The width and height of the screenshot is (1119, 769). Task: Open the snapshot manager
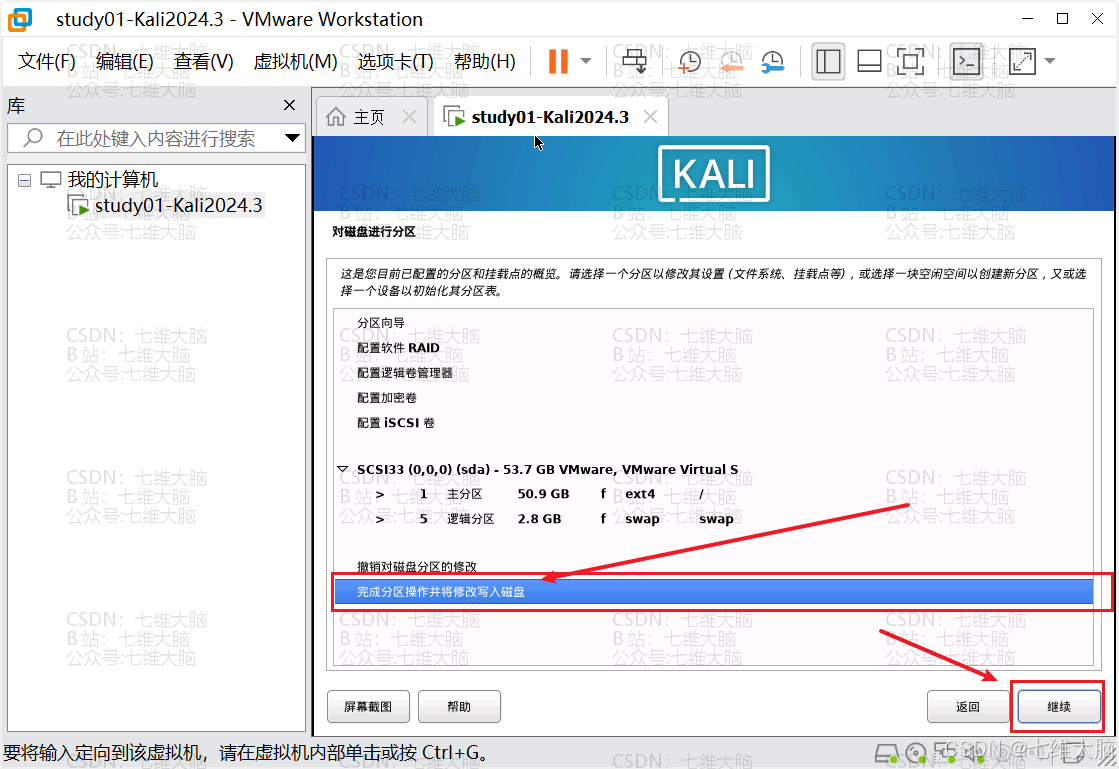pyautogui.click(x=773, y=62)
